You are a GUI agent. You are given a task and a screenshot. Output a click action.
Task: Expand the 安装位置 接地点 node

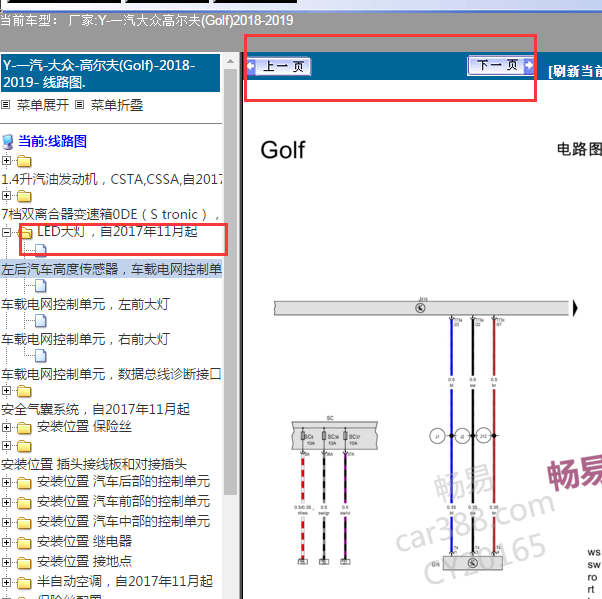point(6,562)
